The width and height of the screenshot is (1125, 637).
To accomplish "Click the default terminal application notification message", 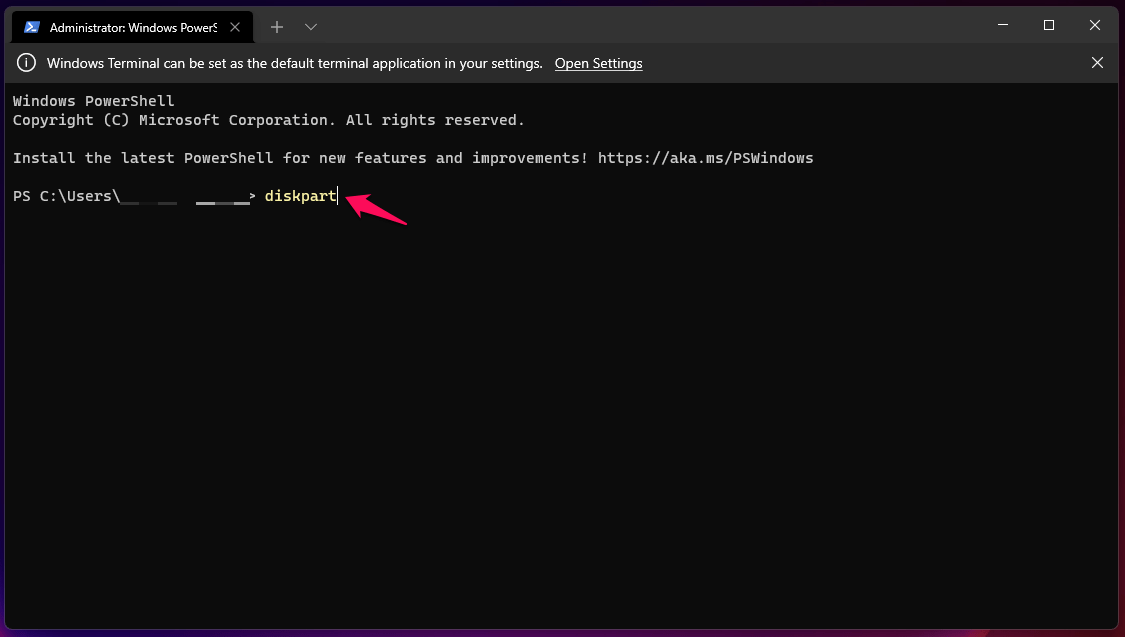I will point(294,63).
